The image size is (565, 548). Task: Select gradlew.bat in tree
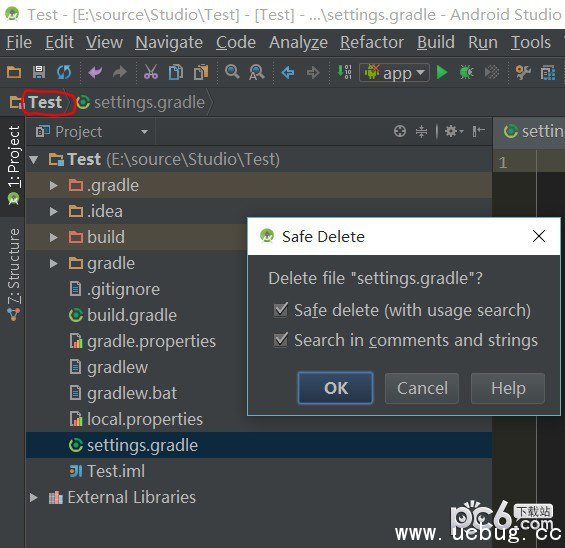point(132,393)
